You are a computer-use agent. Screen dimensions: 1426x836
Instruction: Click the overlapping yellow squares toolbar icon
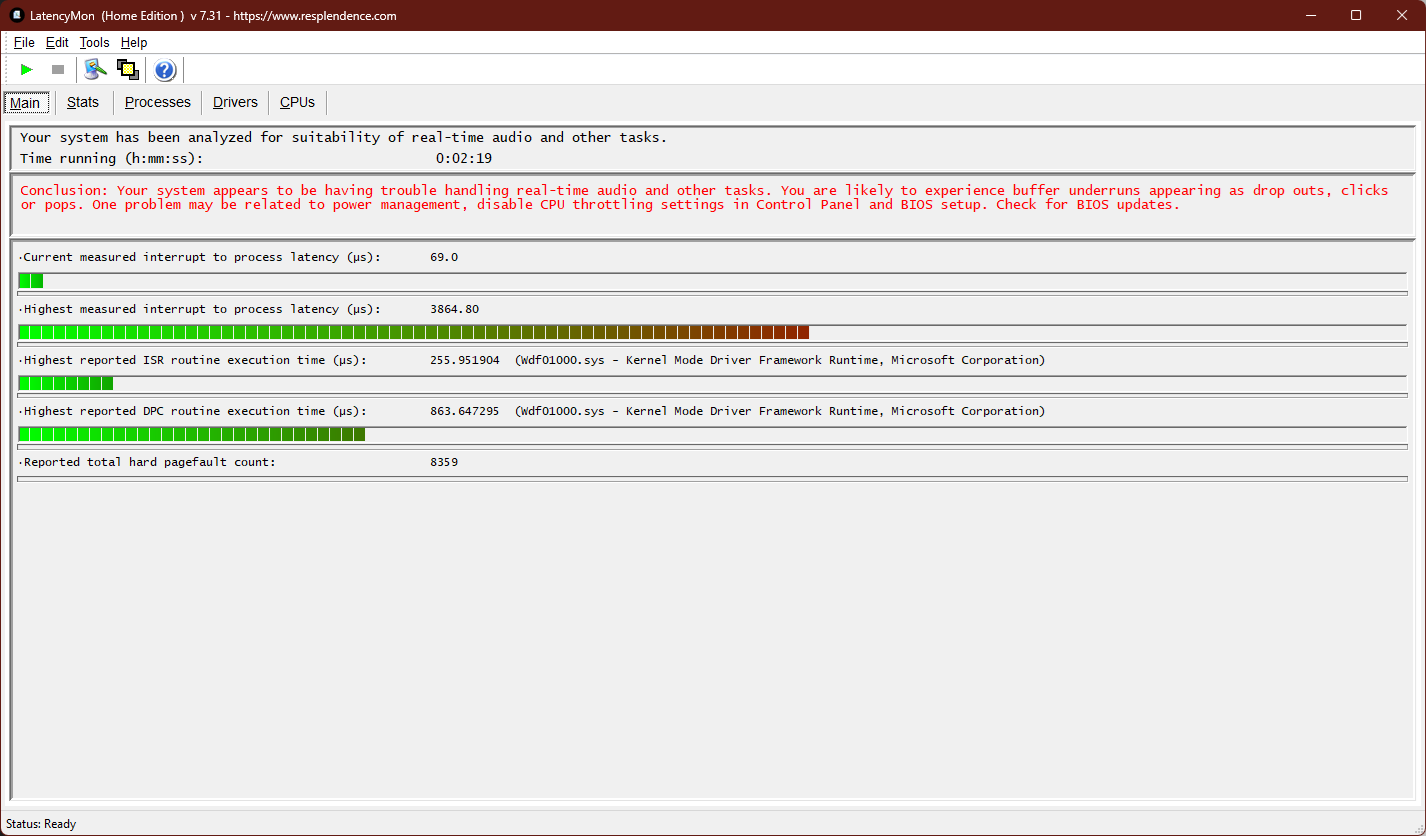[127, 69]
